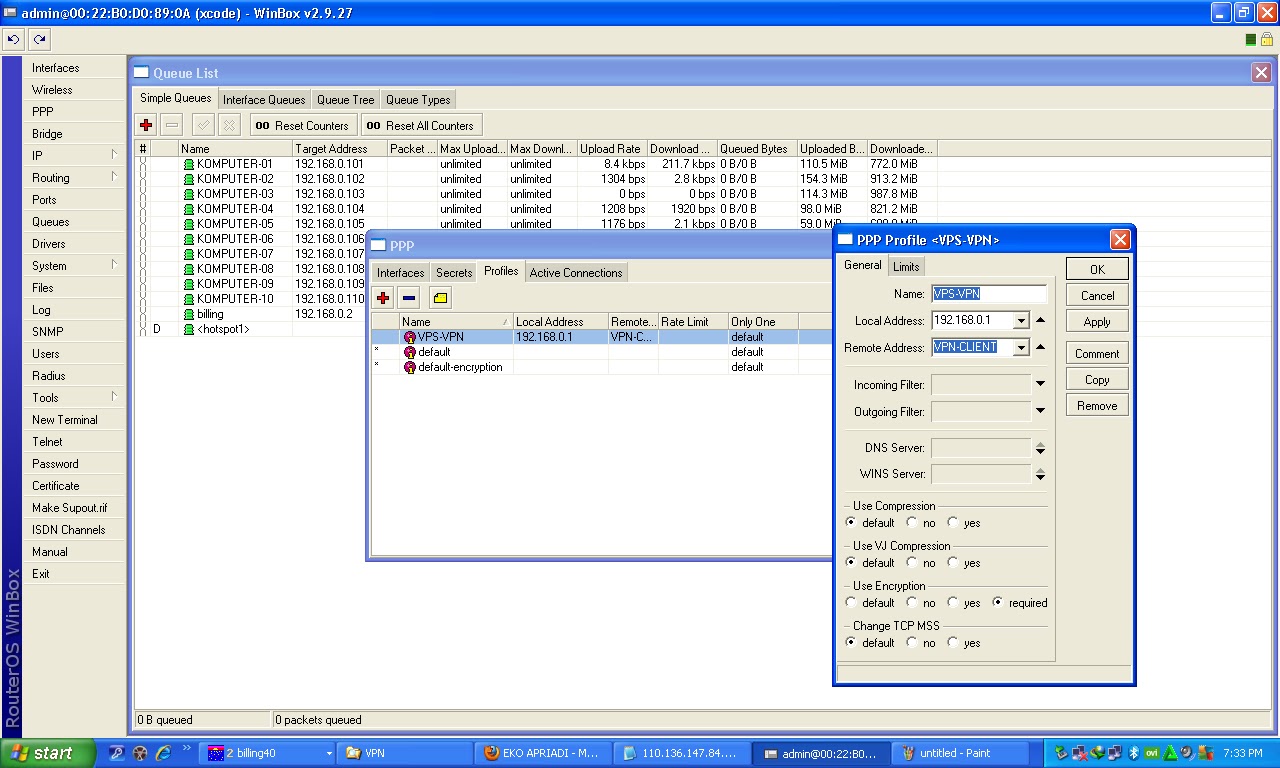Viewport: 1280px width, 768px height.
Task: Add a new simple queue with red plus
Action: (x=147, y=125)
